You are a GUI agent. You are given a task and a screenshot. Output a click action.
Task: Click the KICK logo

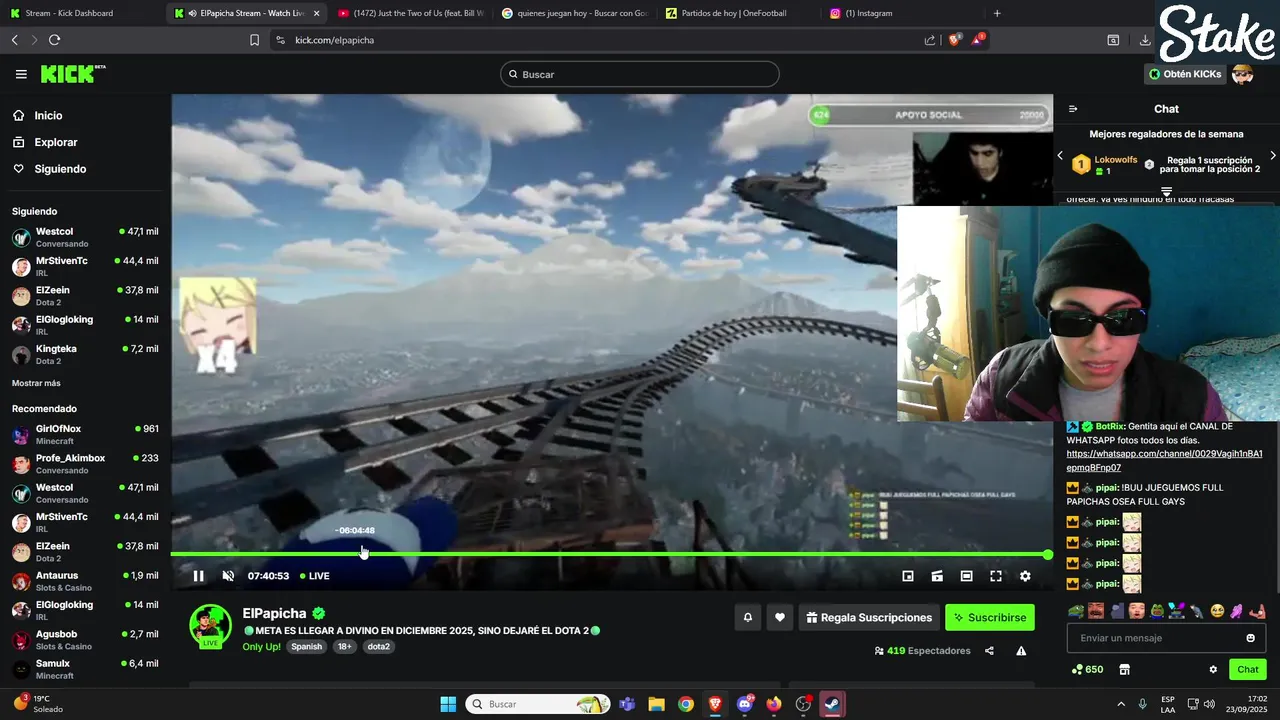[72, 74]
